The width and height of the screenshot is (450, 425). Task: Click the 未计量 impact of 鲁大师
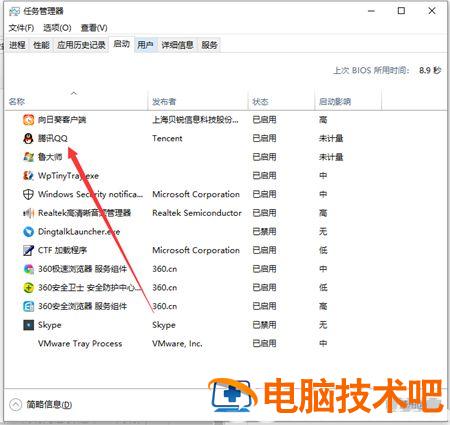[331, 157]
